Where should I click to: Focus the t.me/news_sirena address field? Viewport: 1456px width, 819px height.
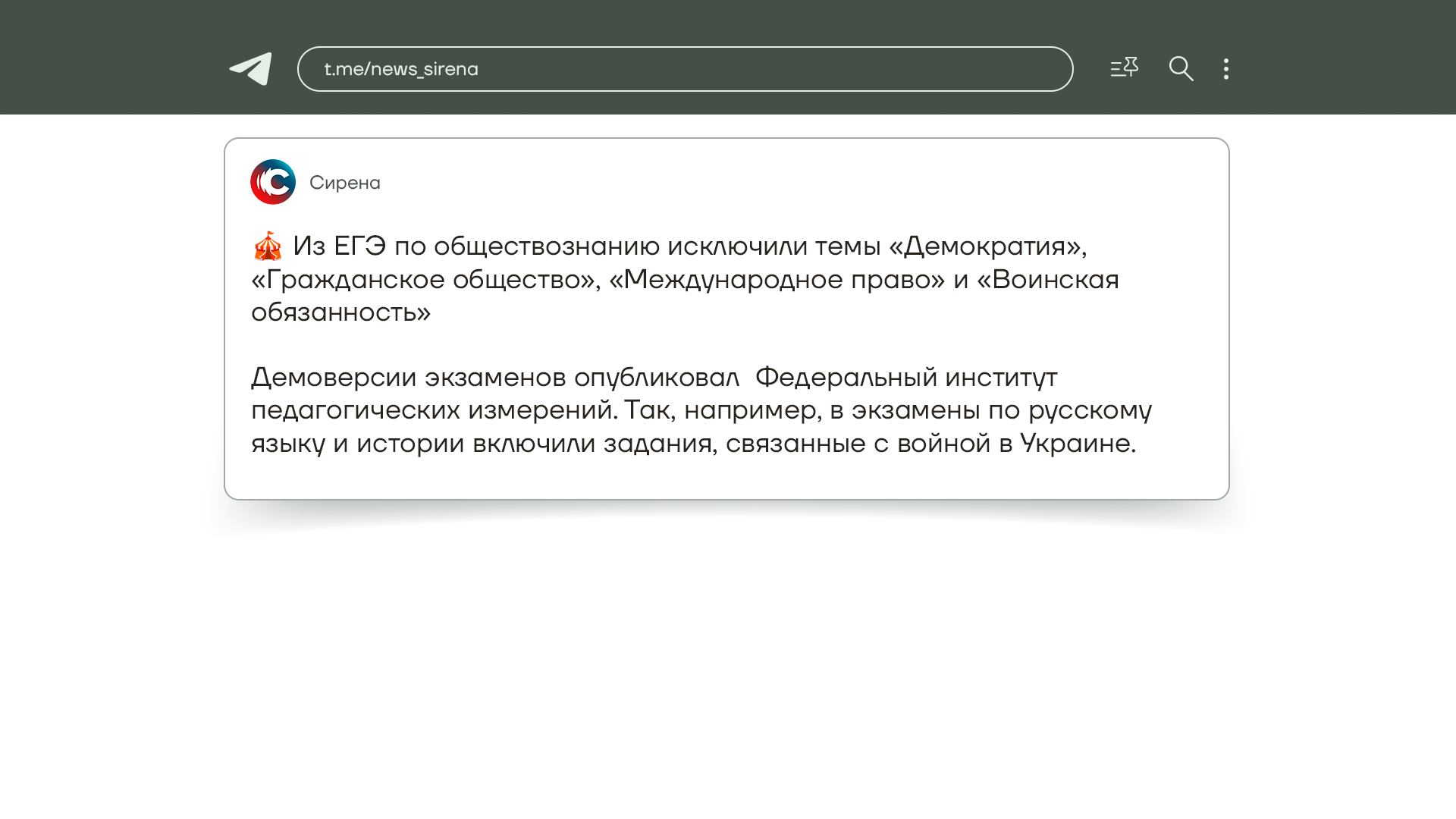(401, 69)
